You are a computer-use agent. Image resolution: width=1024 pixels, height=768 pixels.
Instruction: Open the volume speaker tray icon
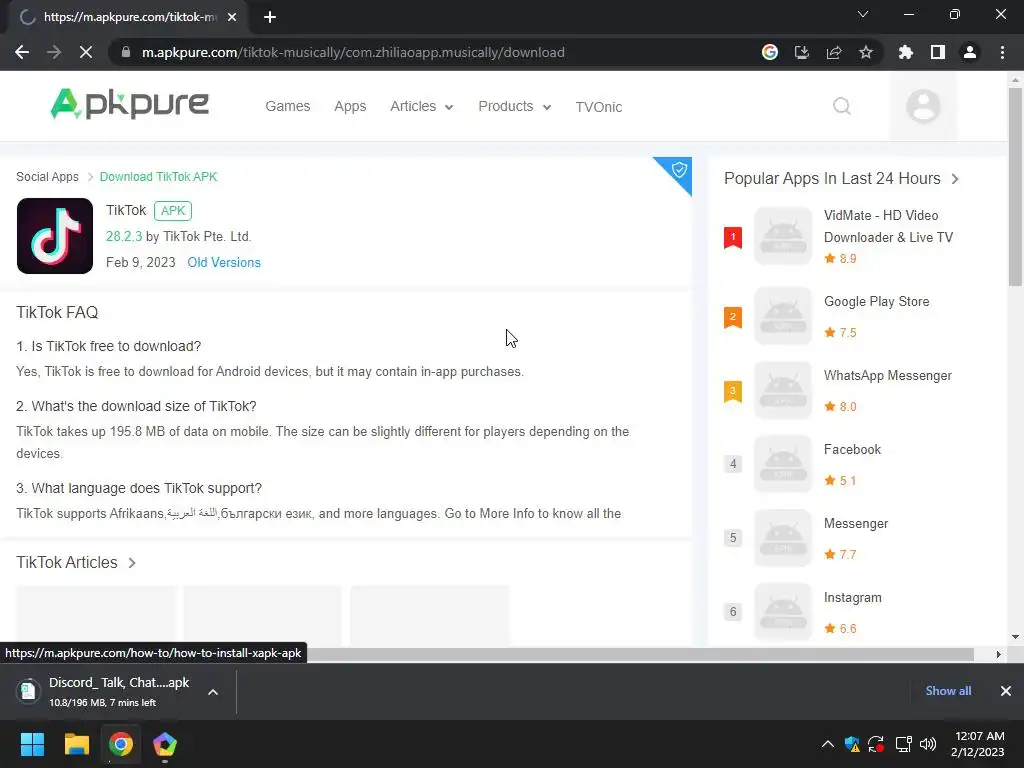click(927, 744)
